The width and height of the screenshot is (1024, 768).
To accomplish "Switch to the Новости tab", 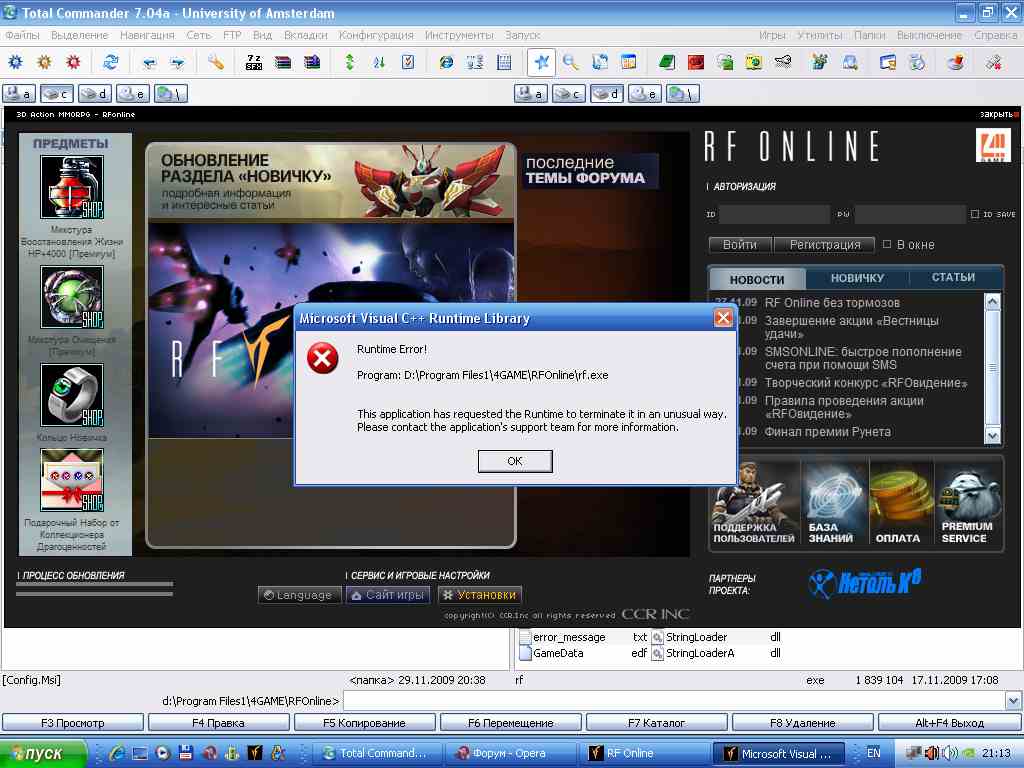I will (757, 279).
